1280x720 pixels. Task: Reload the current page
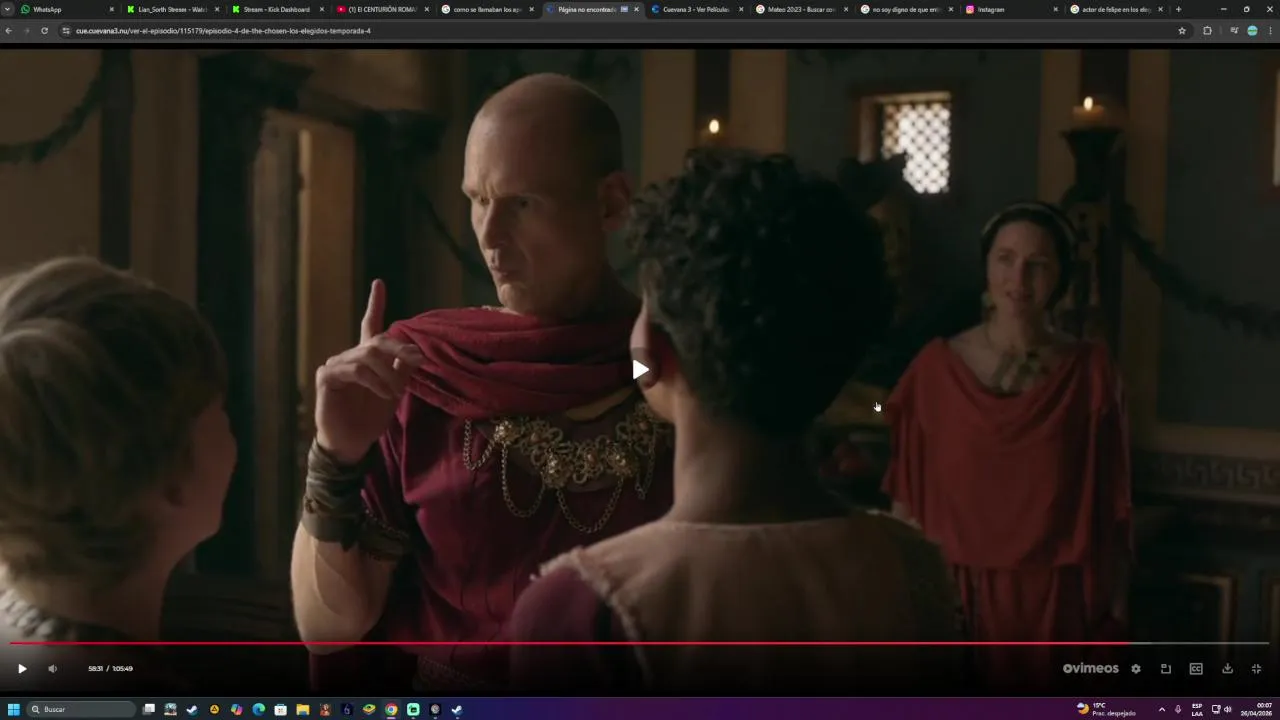click(x=44, y=31)
